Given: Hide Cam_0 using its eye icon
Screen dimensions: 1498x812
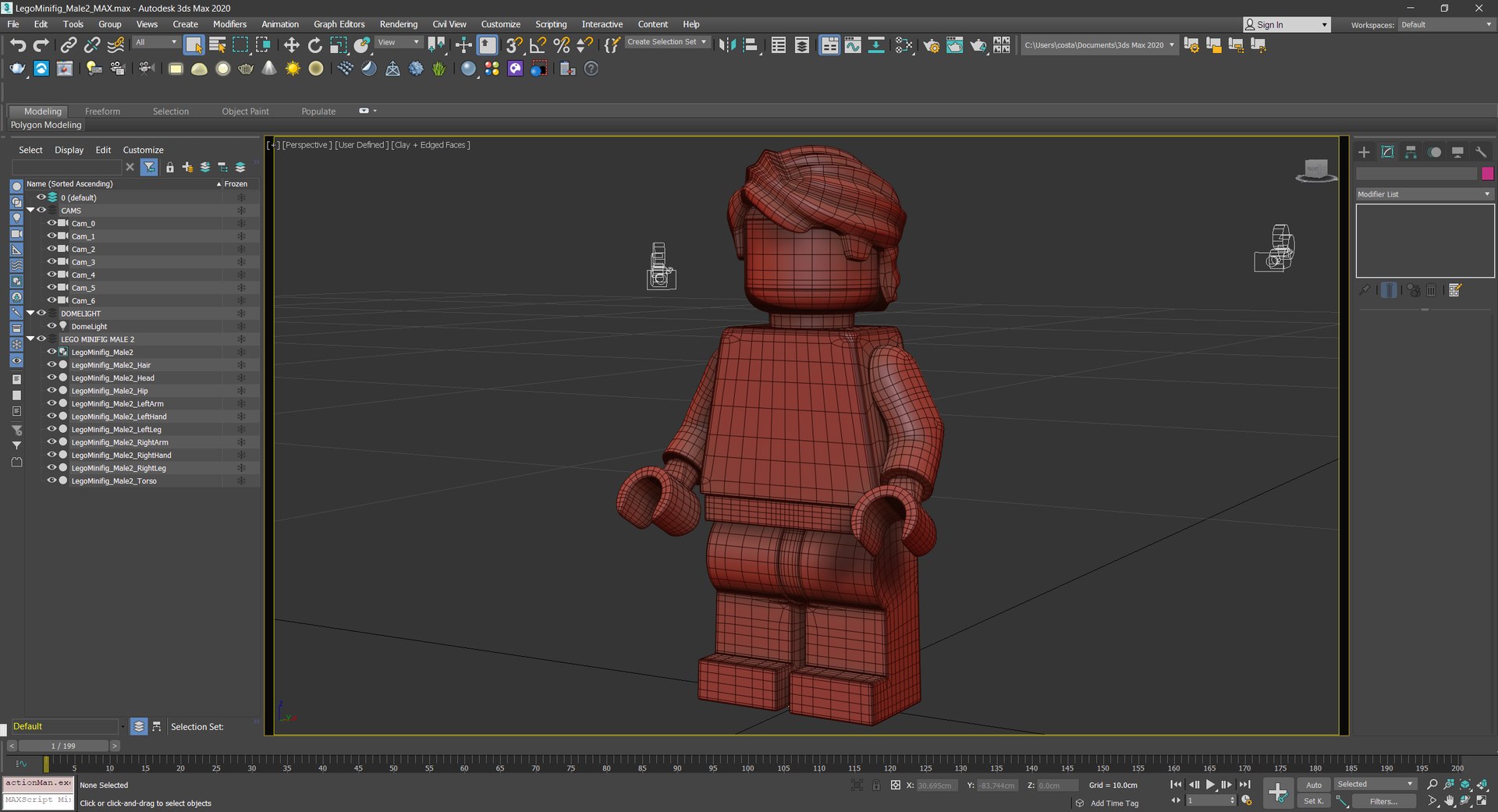Looking at the screenshot, I should tap(51, 223).
